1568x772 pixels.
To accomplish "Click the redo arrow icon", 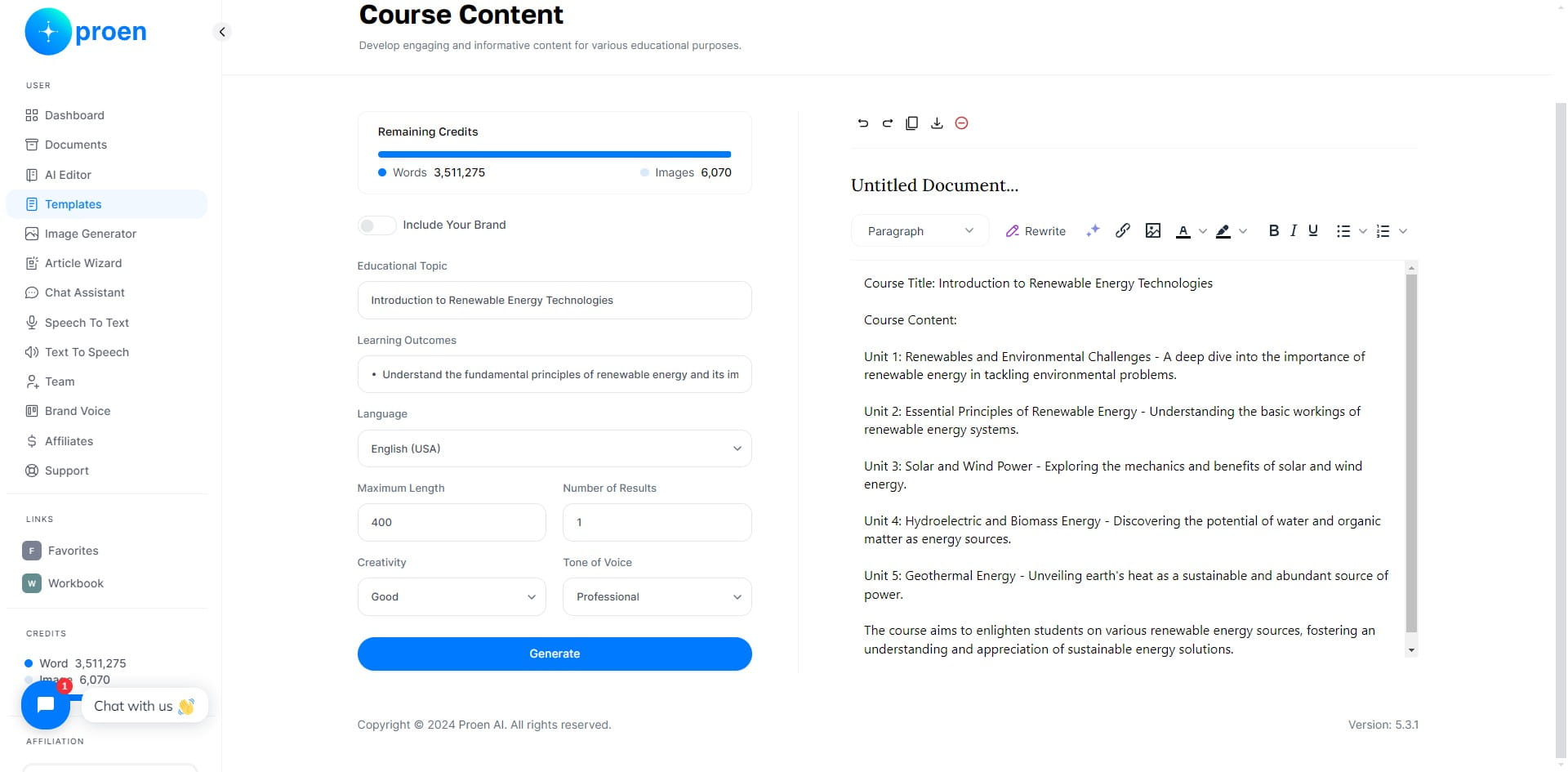I will tap(887, 123).
